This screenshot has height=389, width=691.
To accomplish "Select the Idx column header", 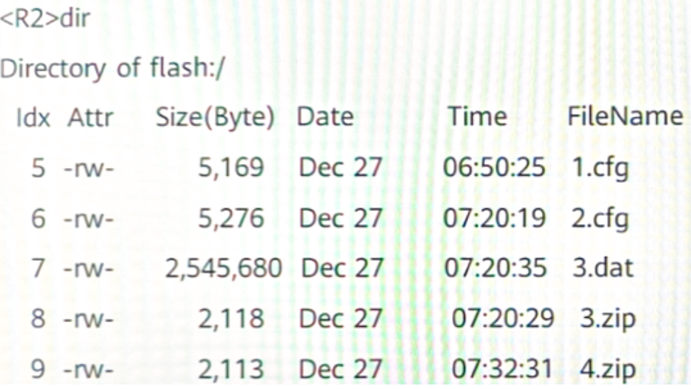I will click(33, 118).
